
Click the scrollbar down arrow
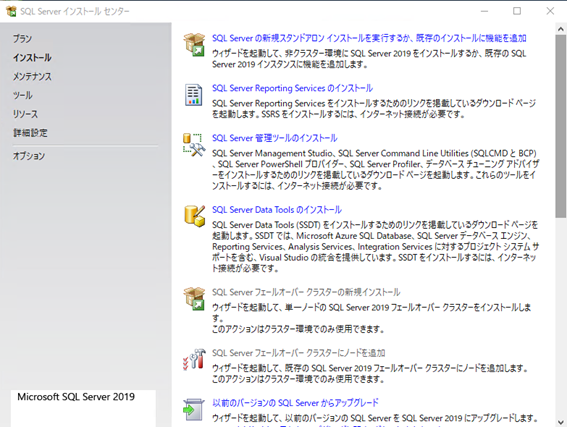(x=561, y=422)
